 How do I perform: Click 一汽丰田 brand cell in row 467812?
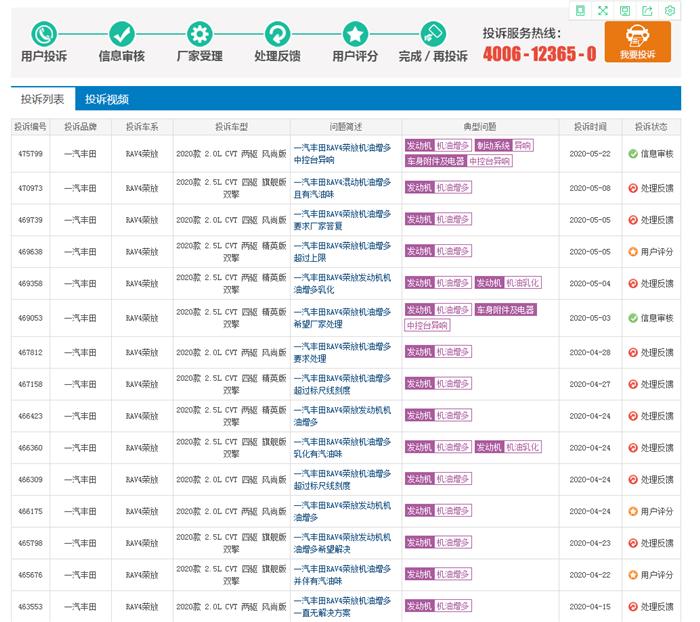point(80,353)
